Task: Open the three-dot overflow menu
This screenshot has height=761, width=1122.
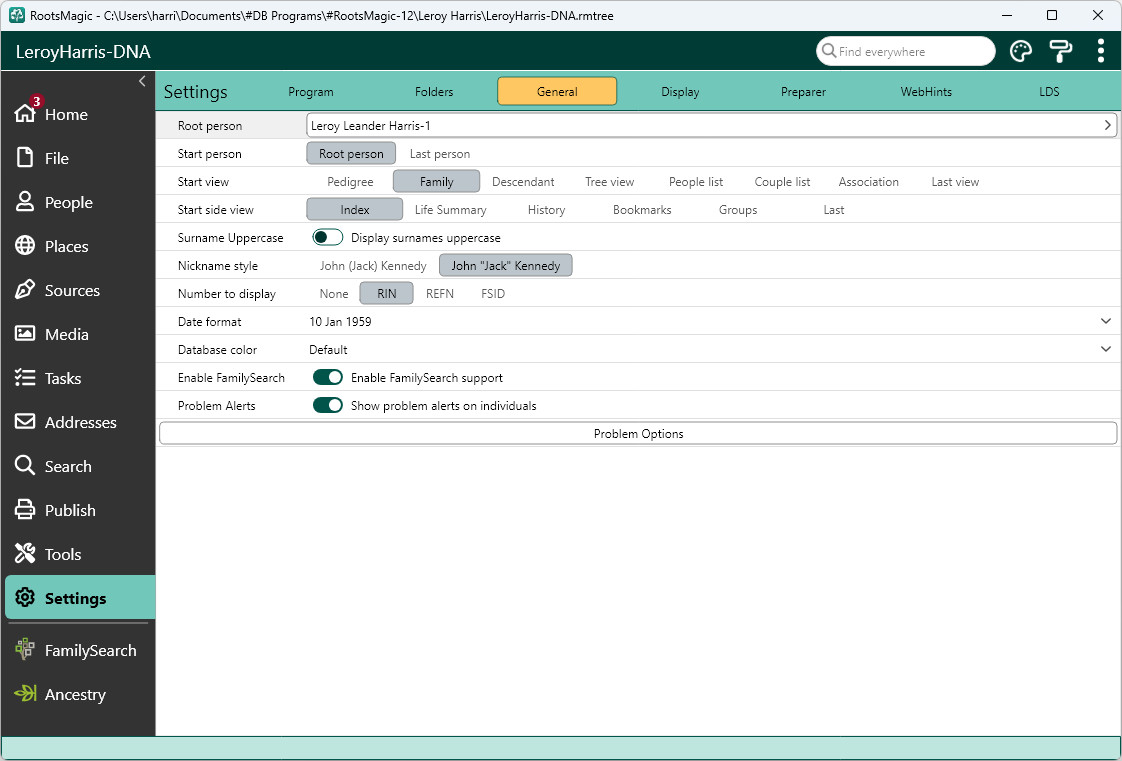Action: (x=1101, y=51)
